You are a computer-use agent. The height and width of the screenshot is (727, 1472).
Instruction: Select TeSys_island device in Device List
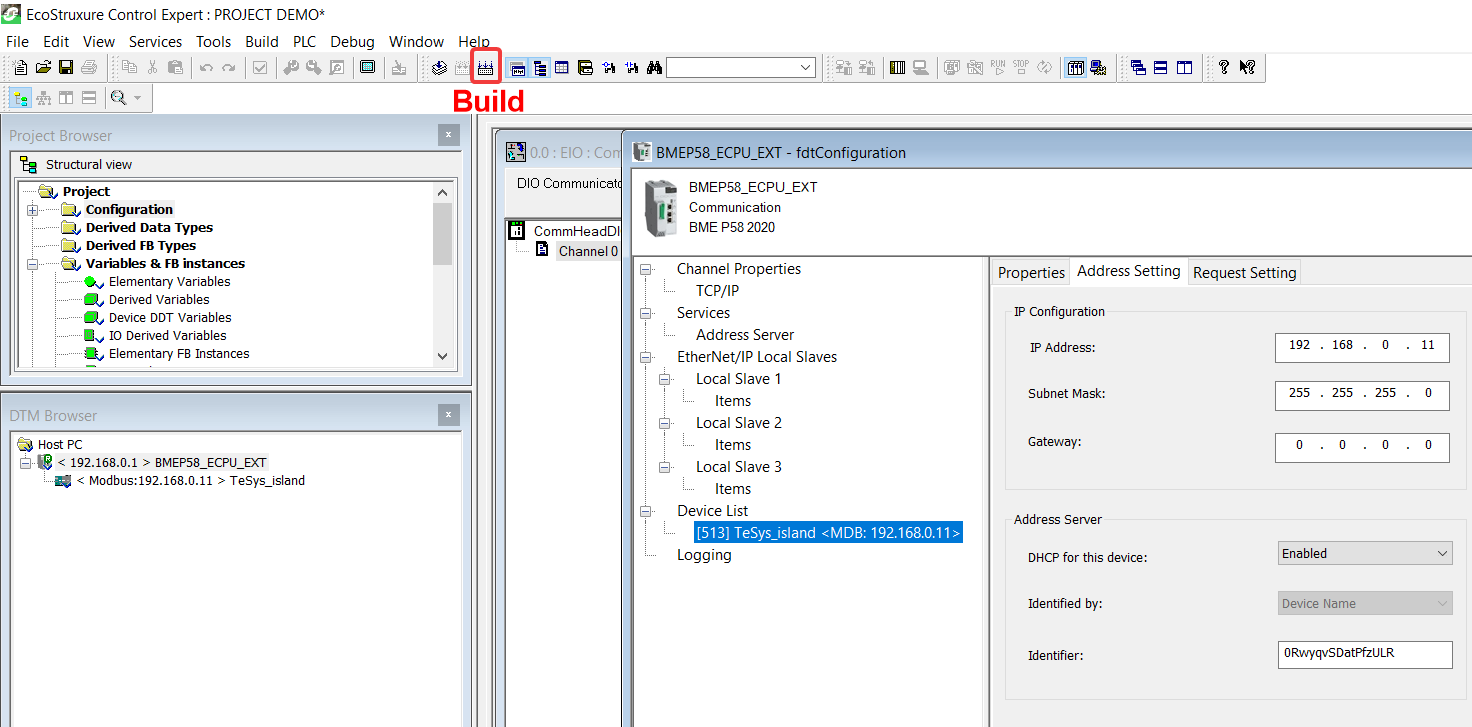coord(828,533)
